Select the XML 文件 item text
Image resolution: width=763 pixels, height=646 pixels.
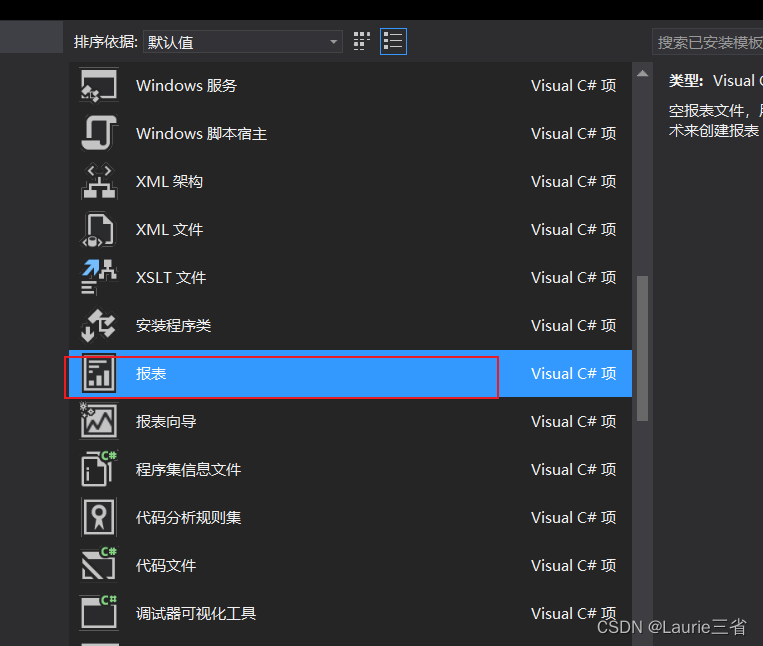coord(169,230)
